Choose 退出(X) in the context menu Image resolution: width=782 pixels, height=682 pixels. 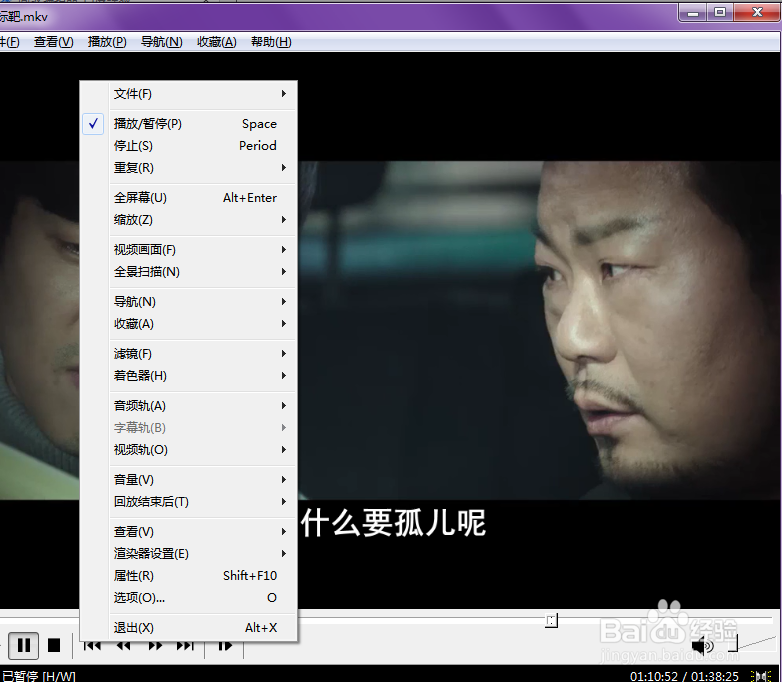click(189, 628)
